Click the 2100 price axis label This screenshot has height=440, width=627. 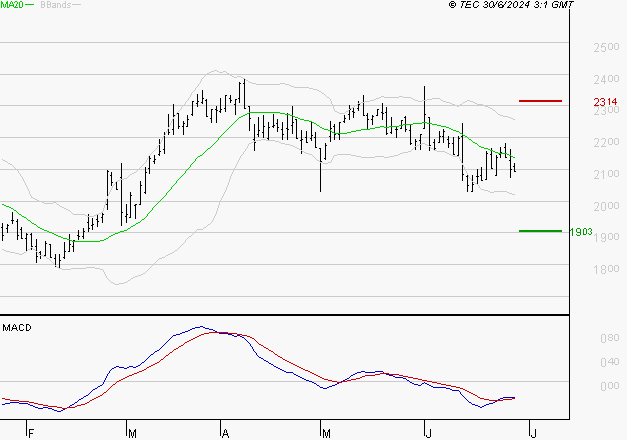pos(606,174)
